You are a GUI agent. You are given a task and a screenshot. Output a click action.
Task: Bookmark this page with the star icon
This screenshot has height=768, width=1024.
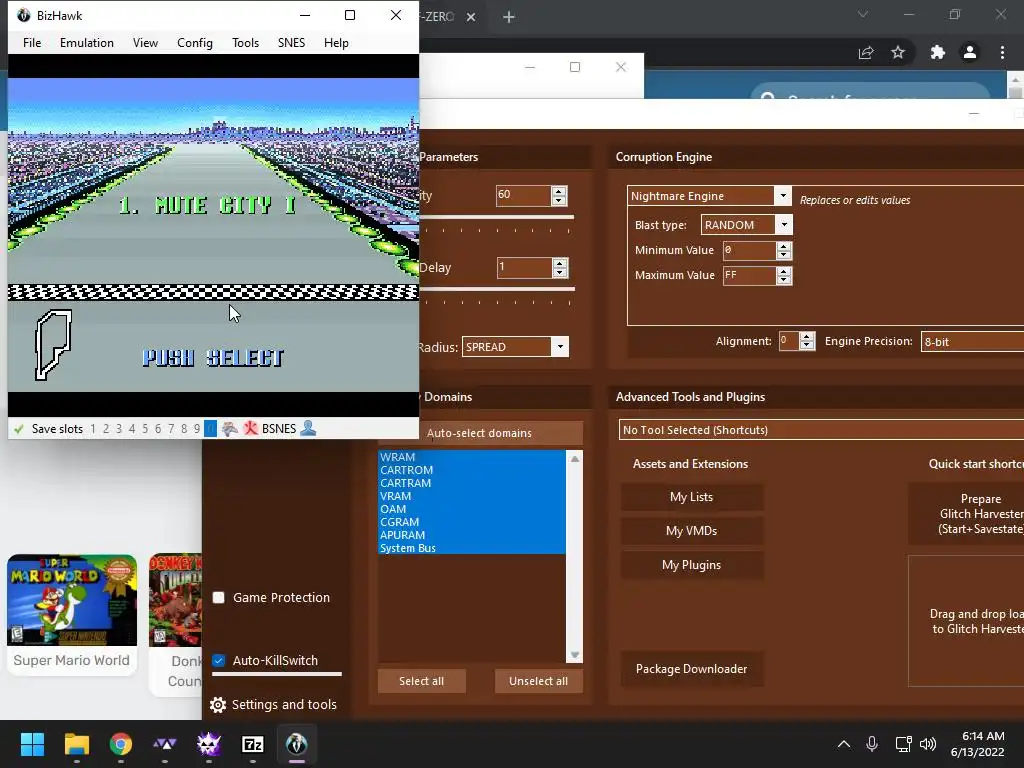(x=898, y=52)
